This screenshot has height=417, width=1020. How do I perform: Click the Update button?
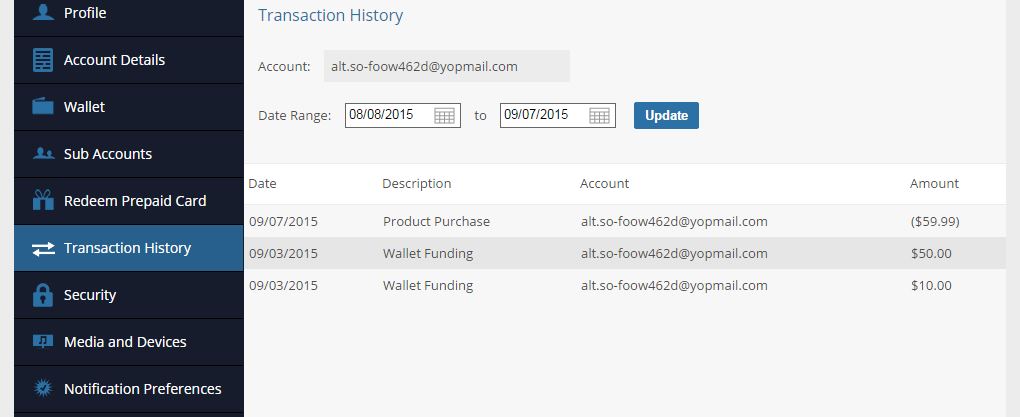(666, 115)
